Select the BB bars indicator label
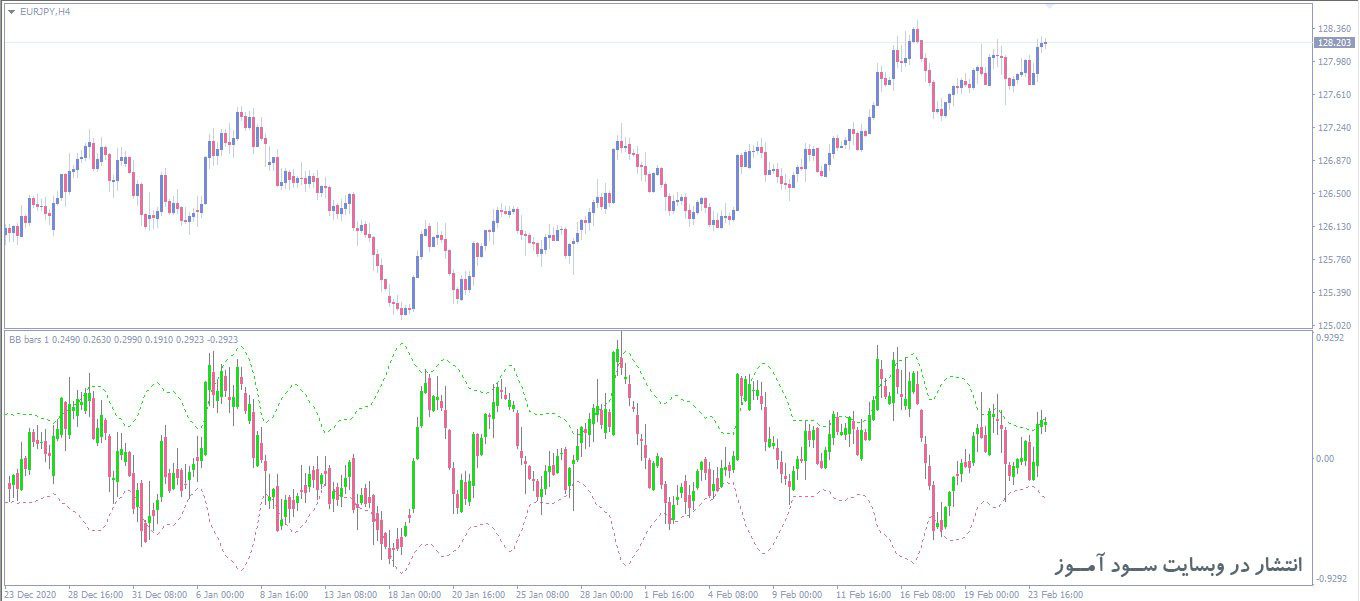Viewport: 1360px width, 601px height. click(124, 340)
